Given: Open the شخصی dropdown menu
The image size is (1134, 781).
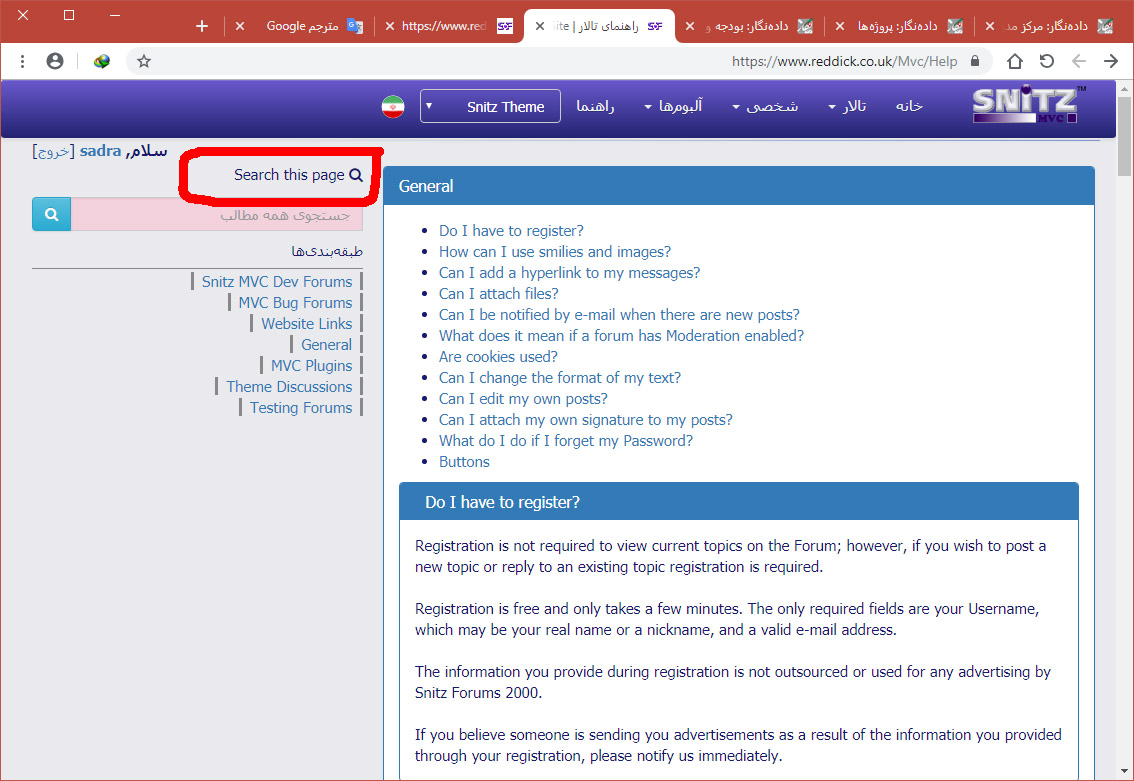Looking at the screenshot, I should 765,106.
